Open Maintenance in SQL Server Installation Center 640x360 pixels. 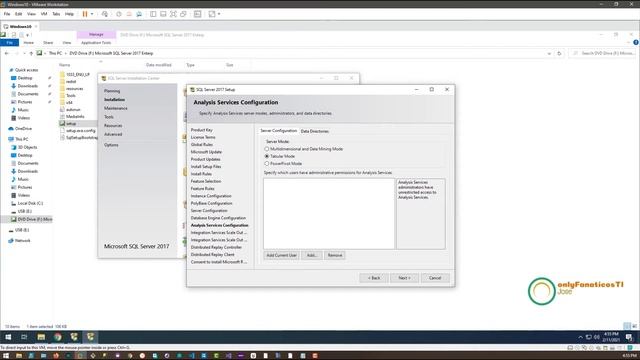(x=116, y=109)
